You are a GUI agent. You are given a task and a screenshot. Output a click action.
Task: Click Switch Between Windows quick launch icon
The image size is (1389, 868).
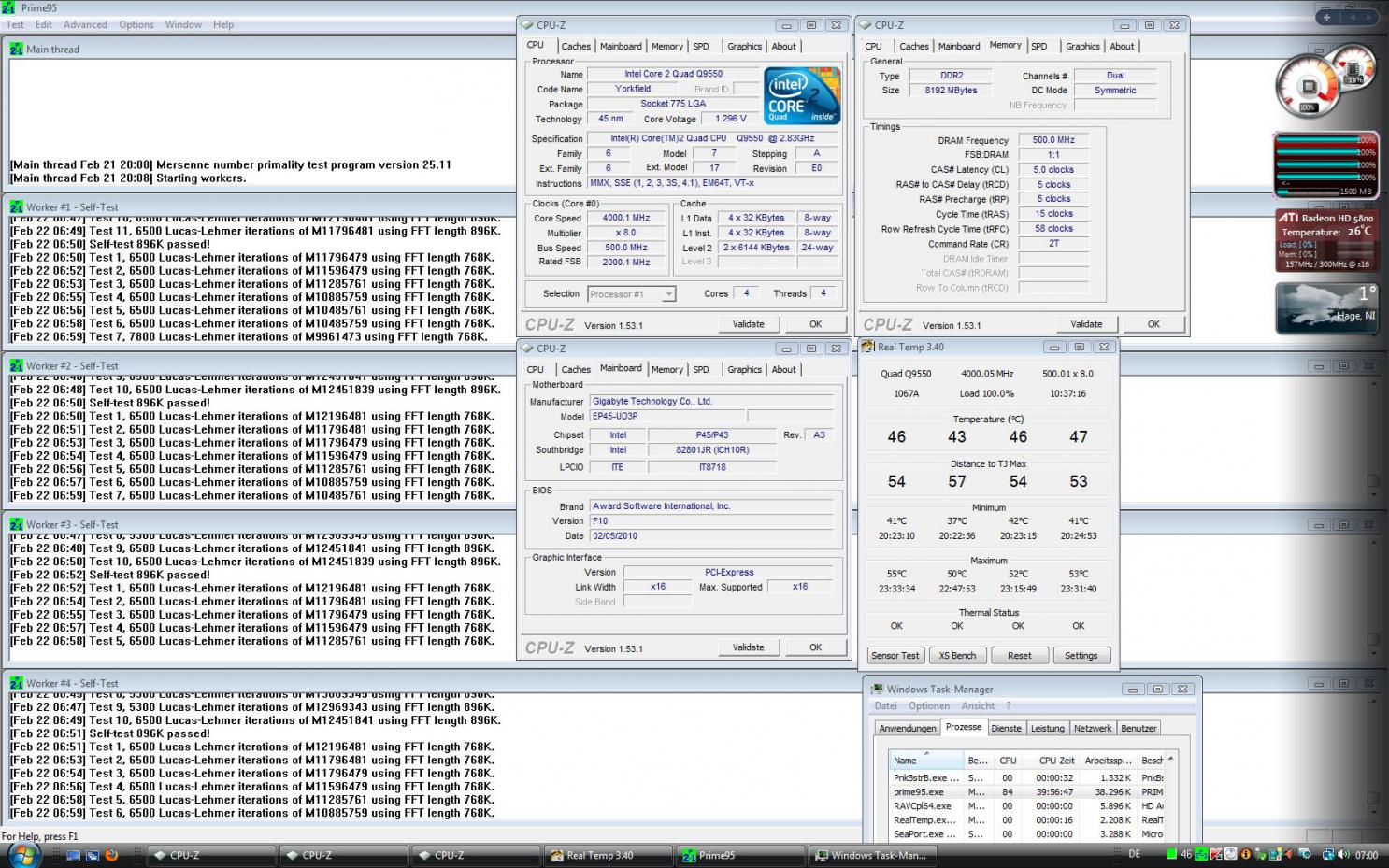[93, 855]
